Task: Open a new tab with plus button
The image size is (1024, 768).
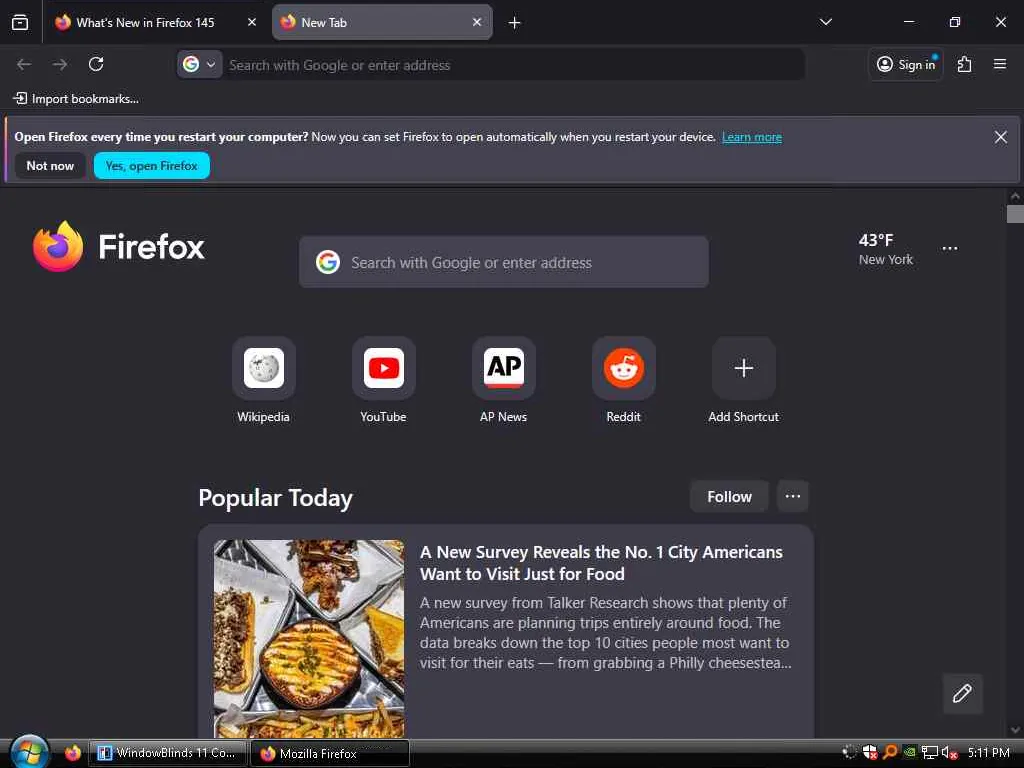Action: click(x=515, y=23)
